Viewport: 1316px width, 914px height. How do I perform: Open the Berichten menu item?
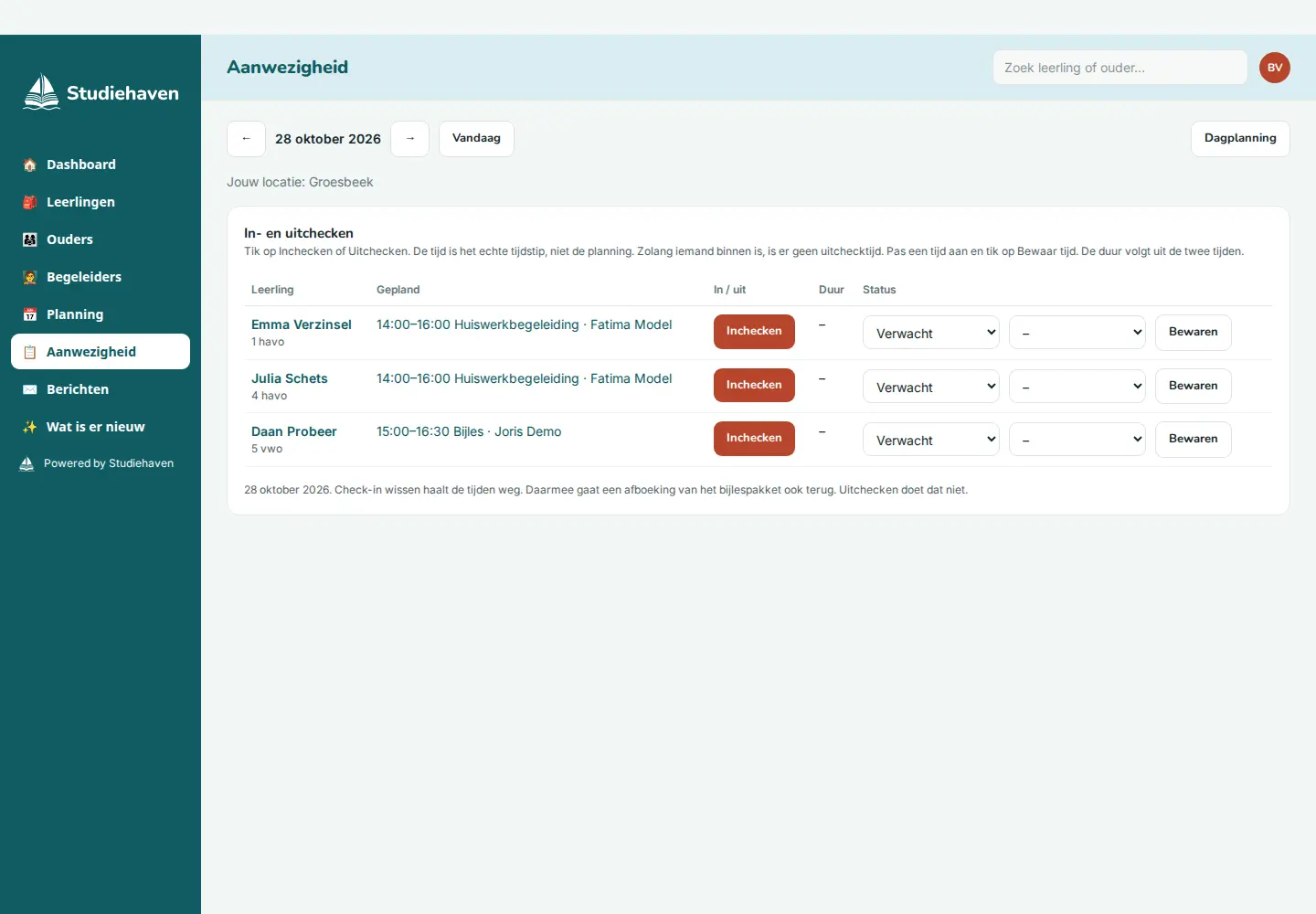click(101, 389)
